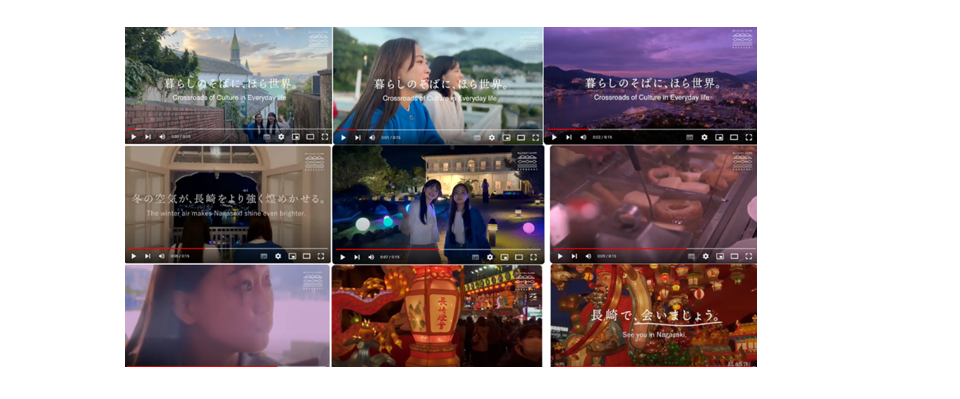Switch the church steeple video to theater mode
The image size is (960, 399).
pyautogui.click(x=310, y=137)
